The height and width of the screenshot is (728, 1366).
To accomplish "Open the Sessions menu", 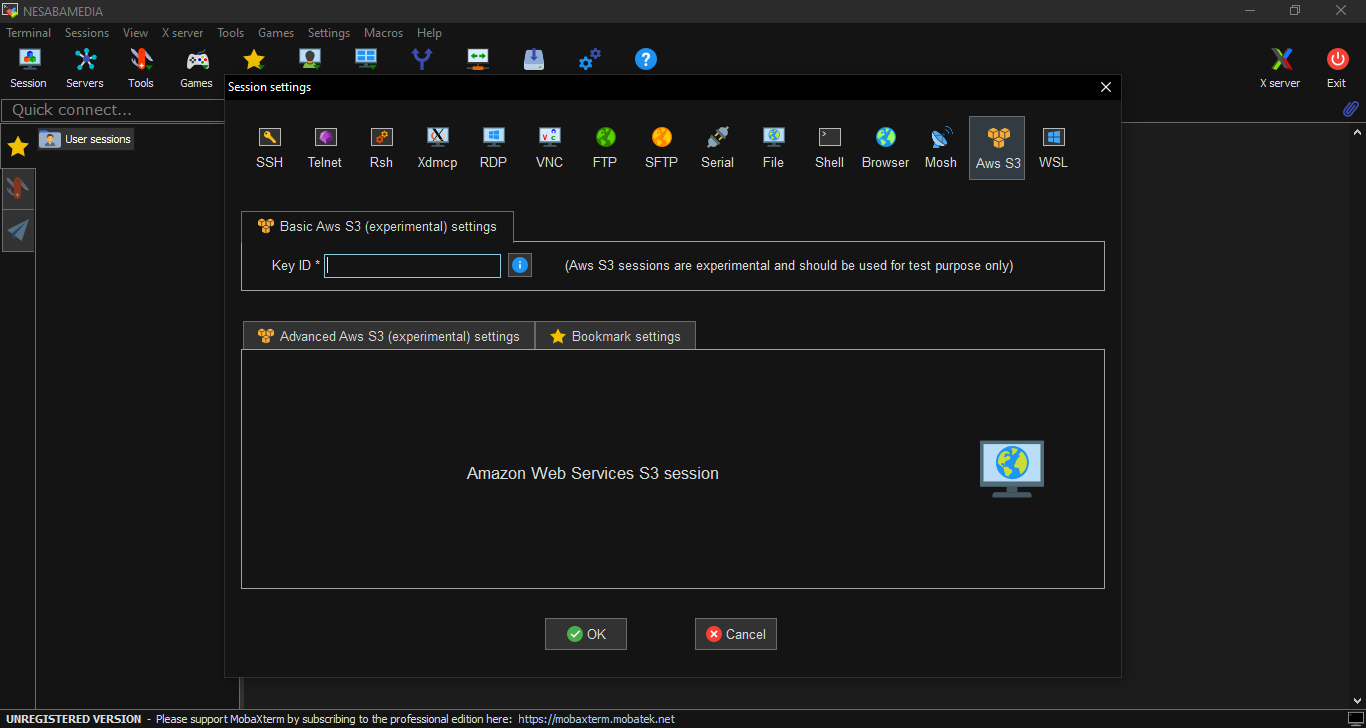I will coord(87,33).
